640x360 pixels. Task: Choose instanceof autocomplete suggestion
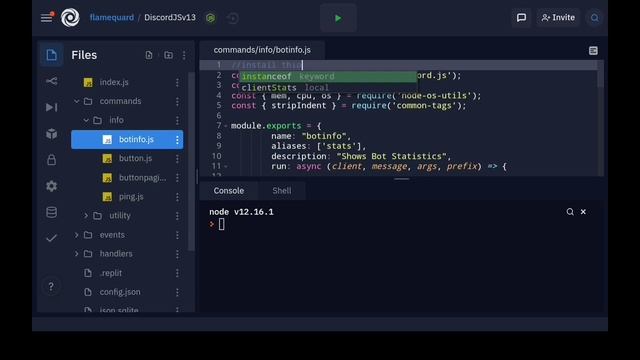(x=328, y=76)
